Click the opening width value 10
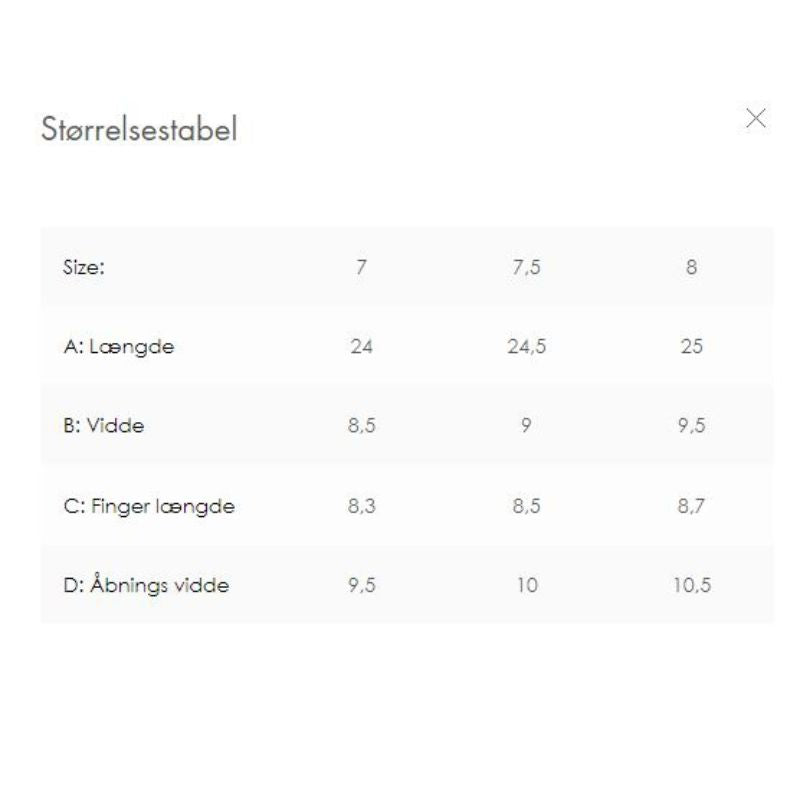This screenshot has height=800, width=800. tap(527, 585)
